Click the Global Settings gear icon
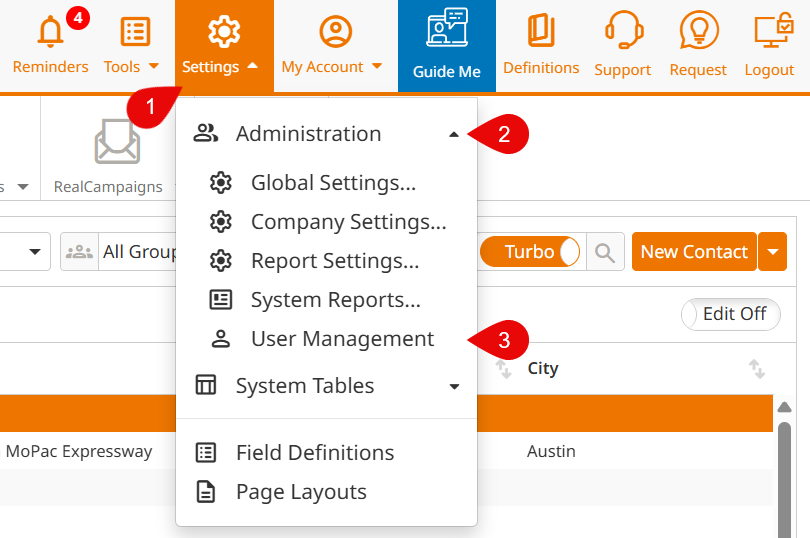Viewport: 810px width, 538px height. 221,182
